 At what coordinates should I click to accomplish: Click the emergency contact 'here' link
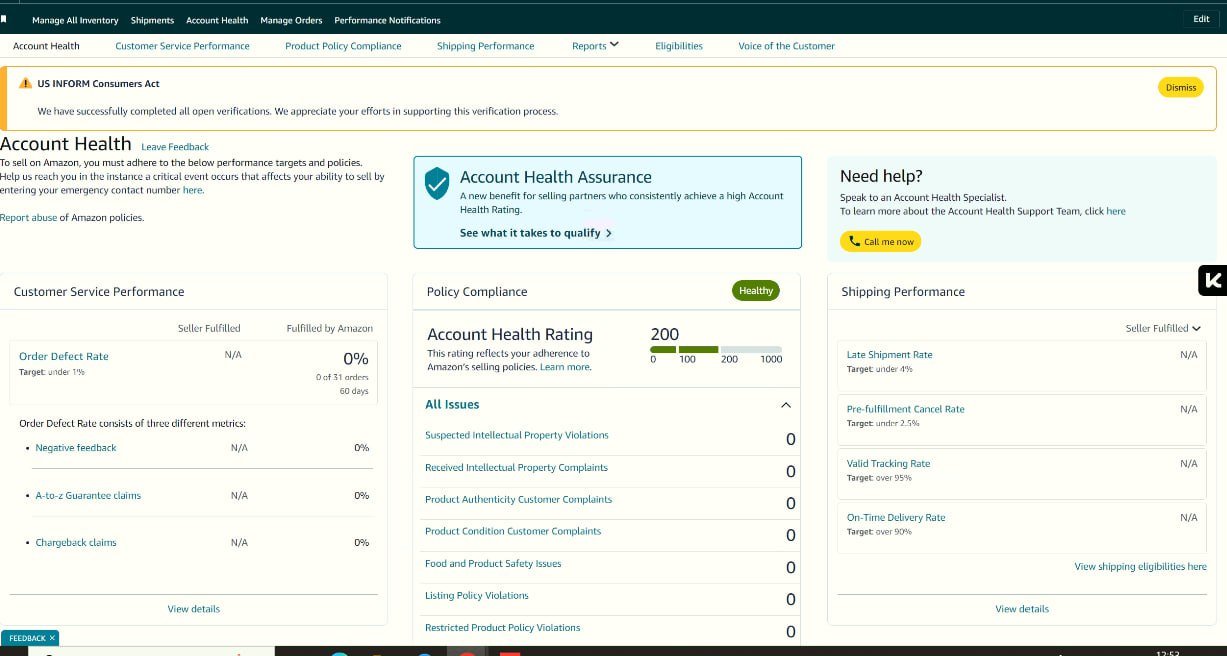pyautogui.click(x=192, y=190)
